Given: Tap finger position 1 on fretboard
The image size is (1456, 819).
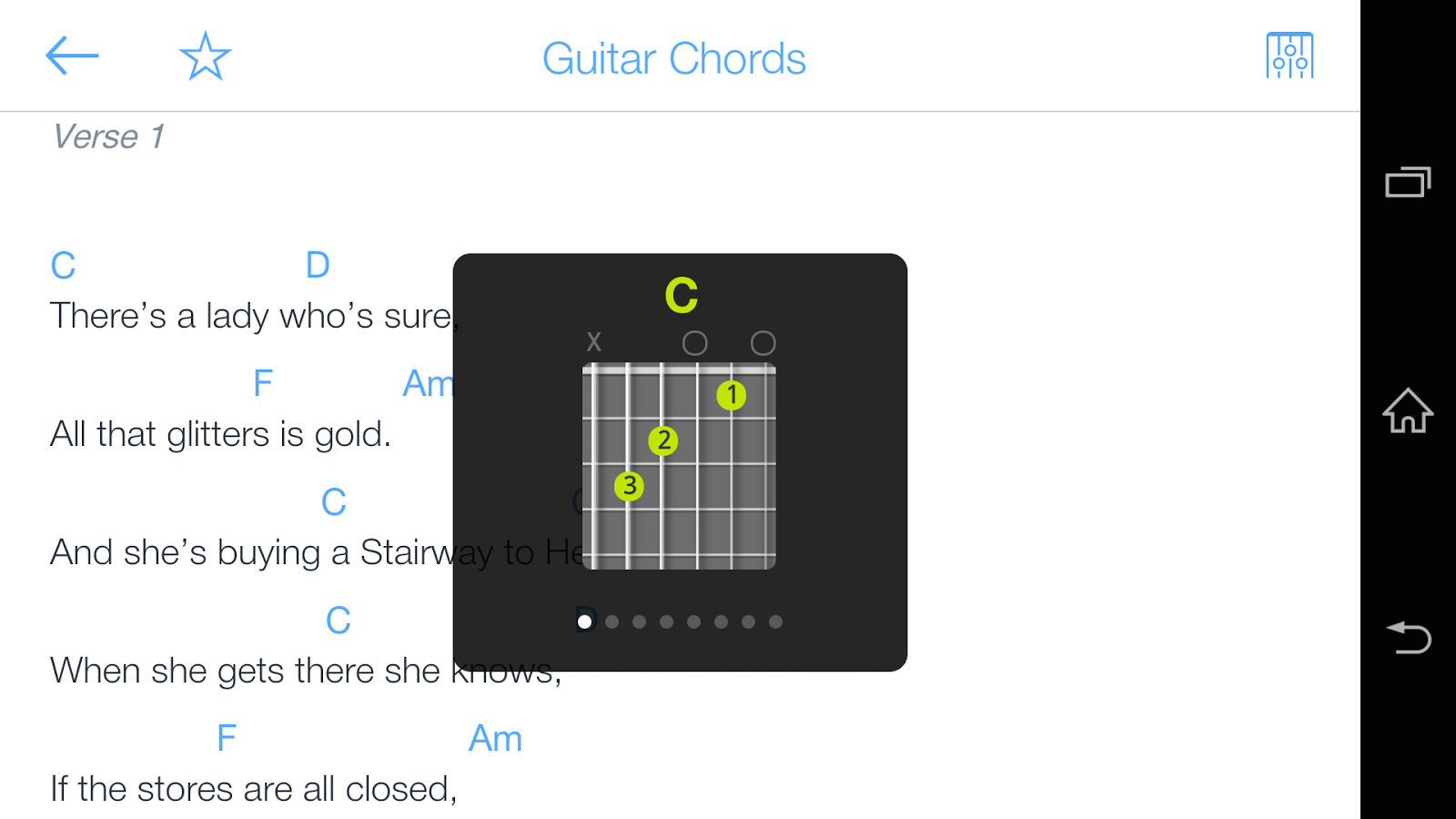Looking at the screenshot, I should pos(731,395).
